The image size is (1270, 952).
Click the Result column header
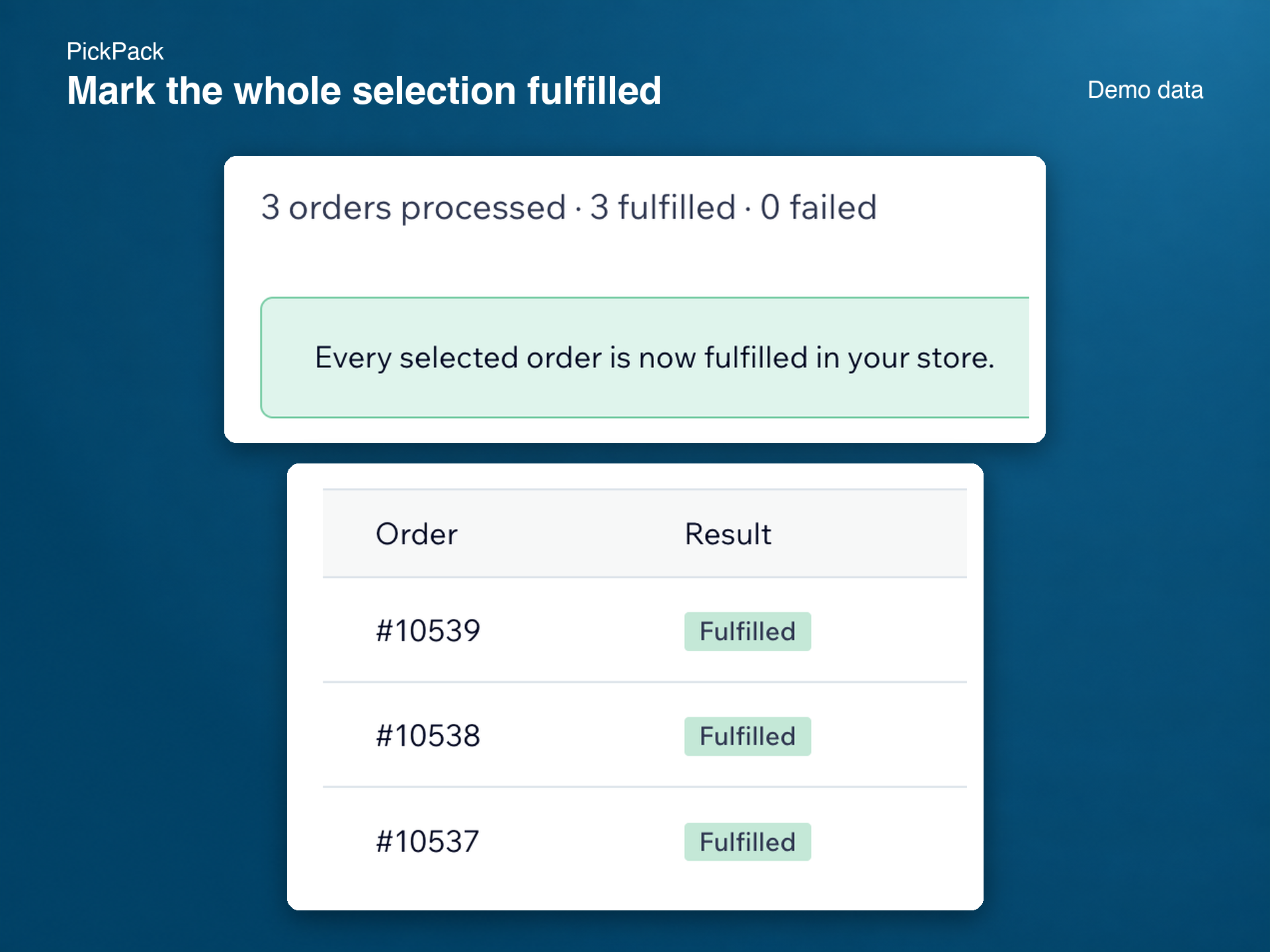point(728,534)
